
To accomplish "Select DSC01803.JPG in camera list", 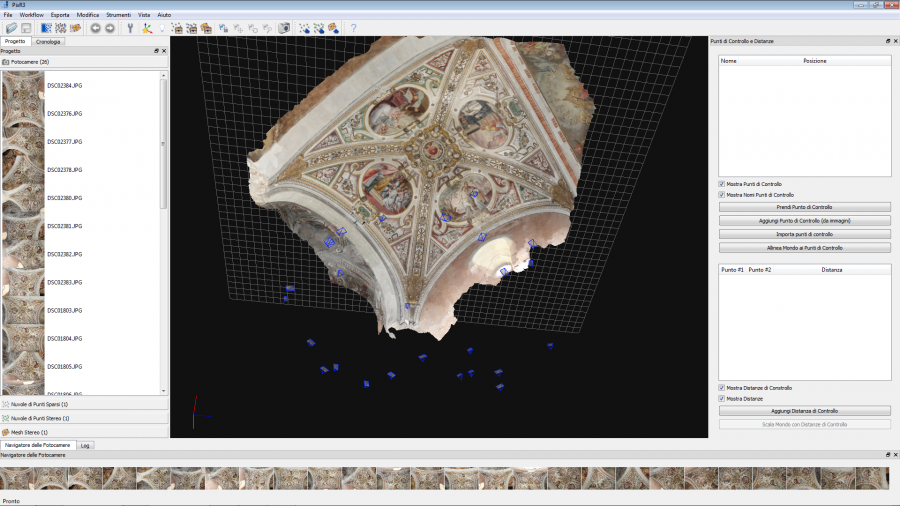I will click(x=64, y=310).
